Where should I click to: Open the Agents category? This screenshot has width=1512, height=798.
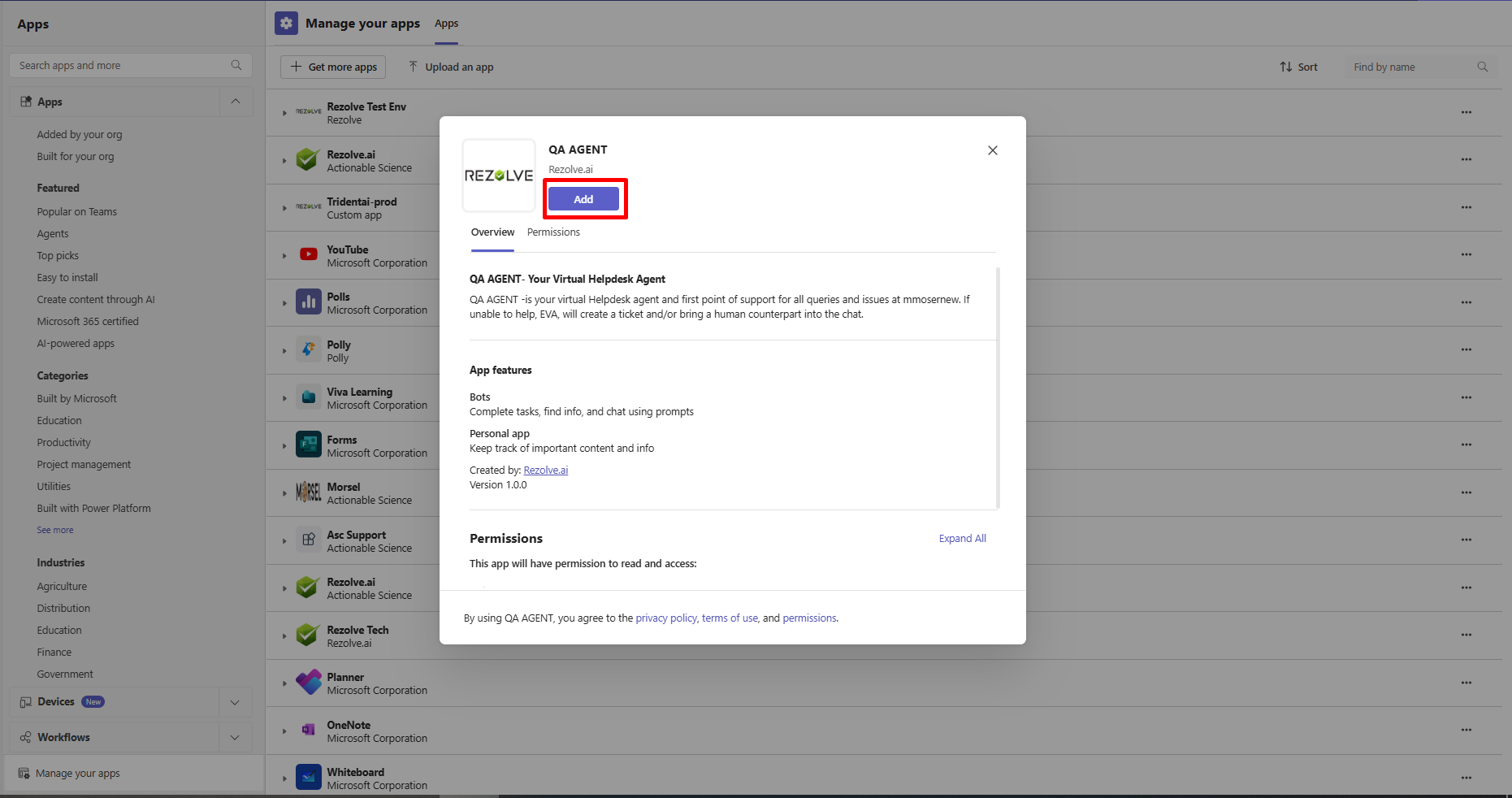(53, 234)
